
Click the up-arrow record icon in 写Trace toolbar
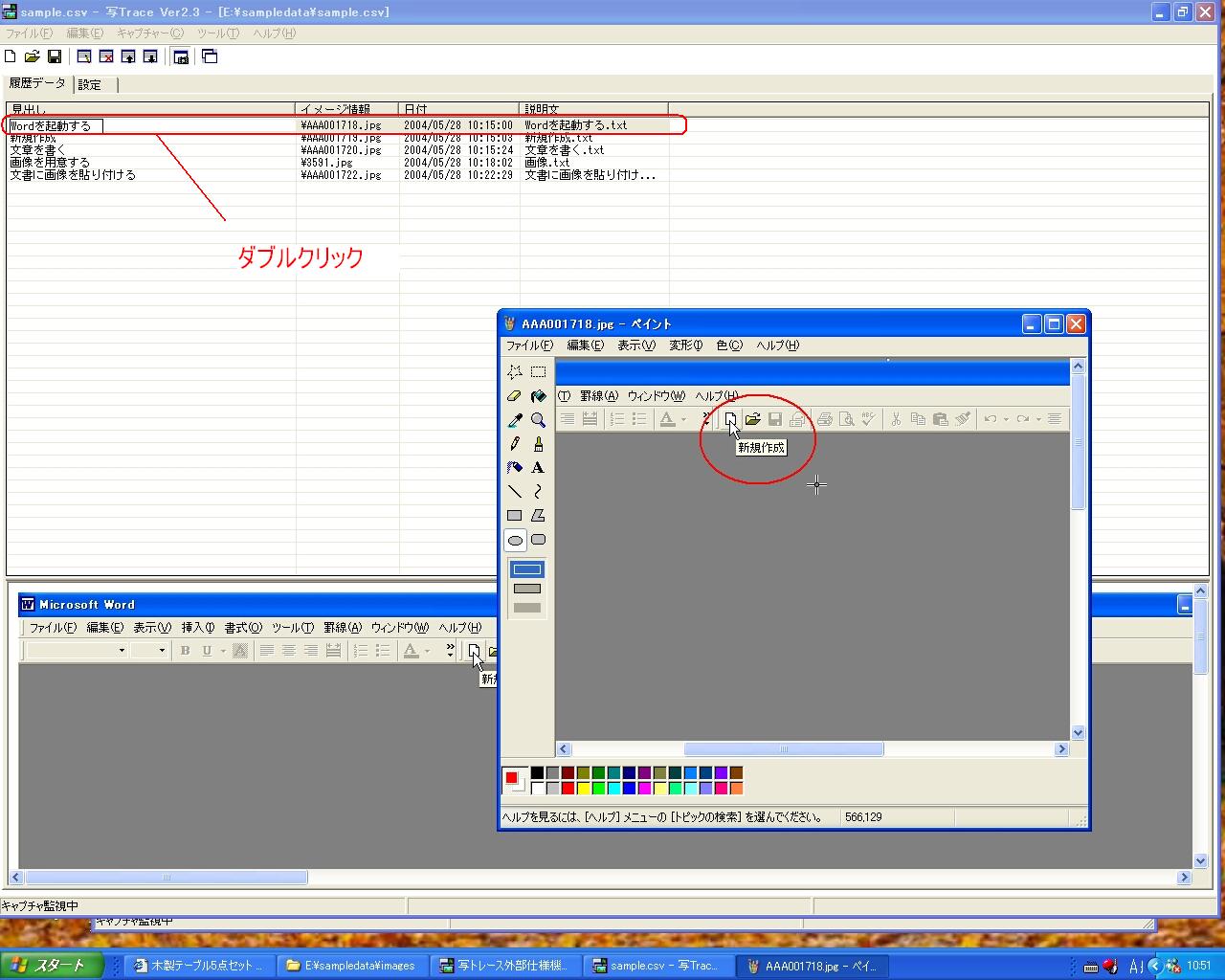(x=128, y=56)
